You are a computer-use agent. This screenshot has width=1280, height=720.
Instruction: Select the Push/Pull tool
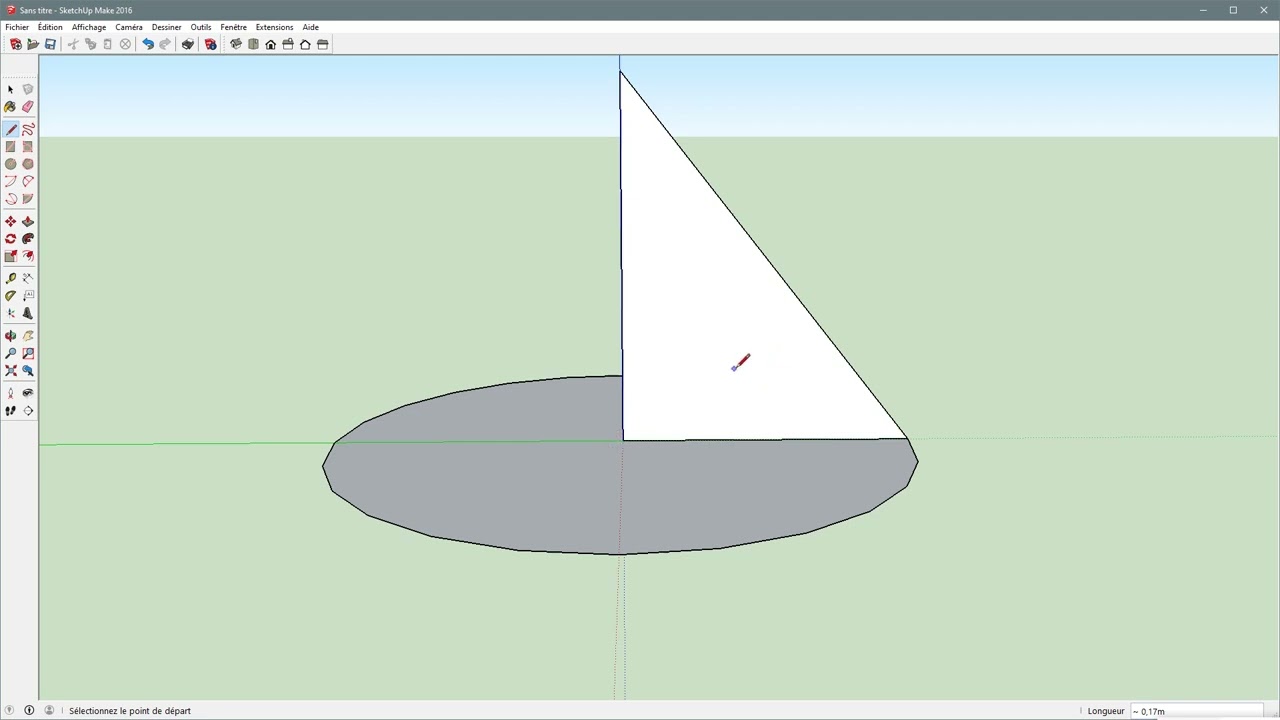tap(28, 222)
